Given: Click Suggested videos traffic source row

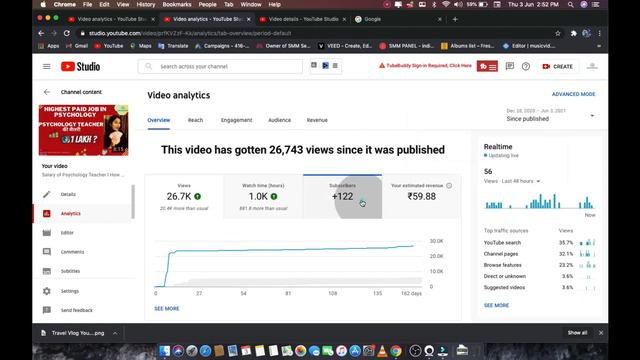Looking at the screenshot, I should click(539, 287).
